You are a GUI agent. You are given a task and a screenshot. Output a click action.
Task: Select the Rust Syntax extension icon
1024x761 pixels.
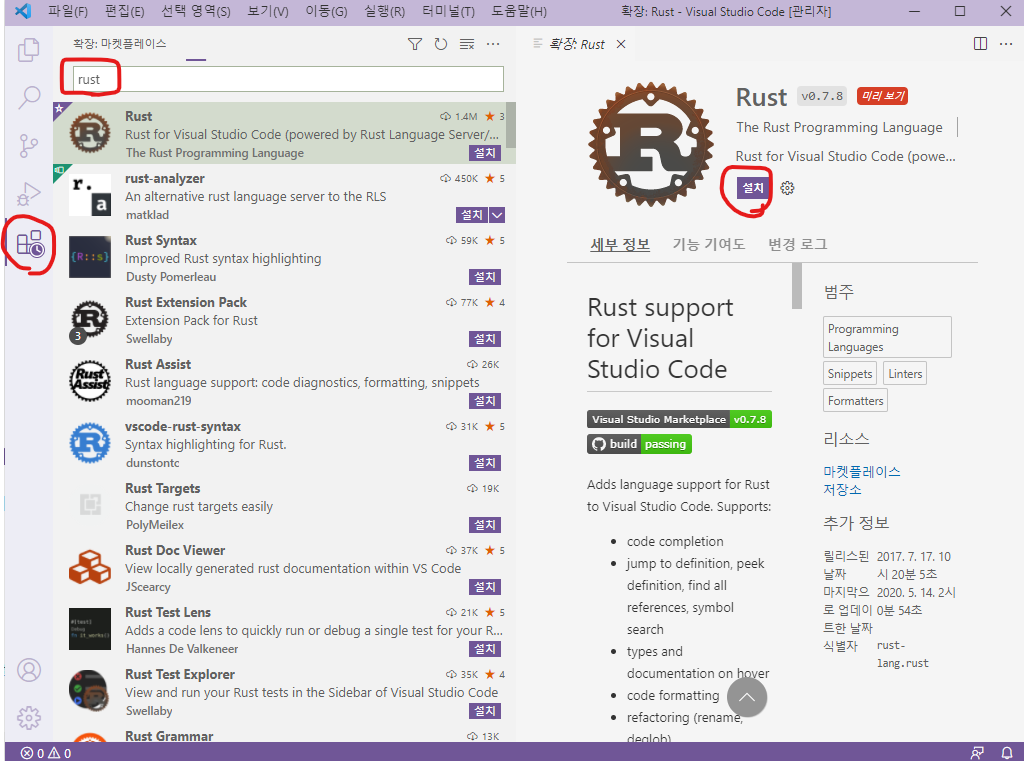90,257
